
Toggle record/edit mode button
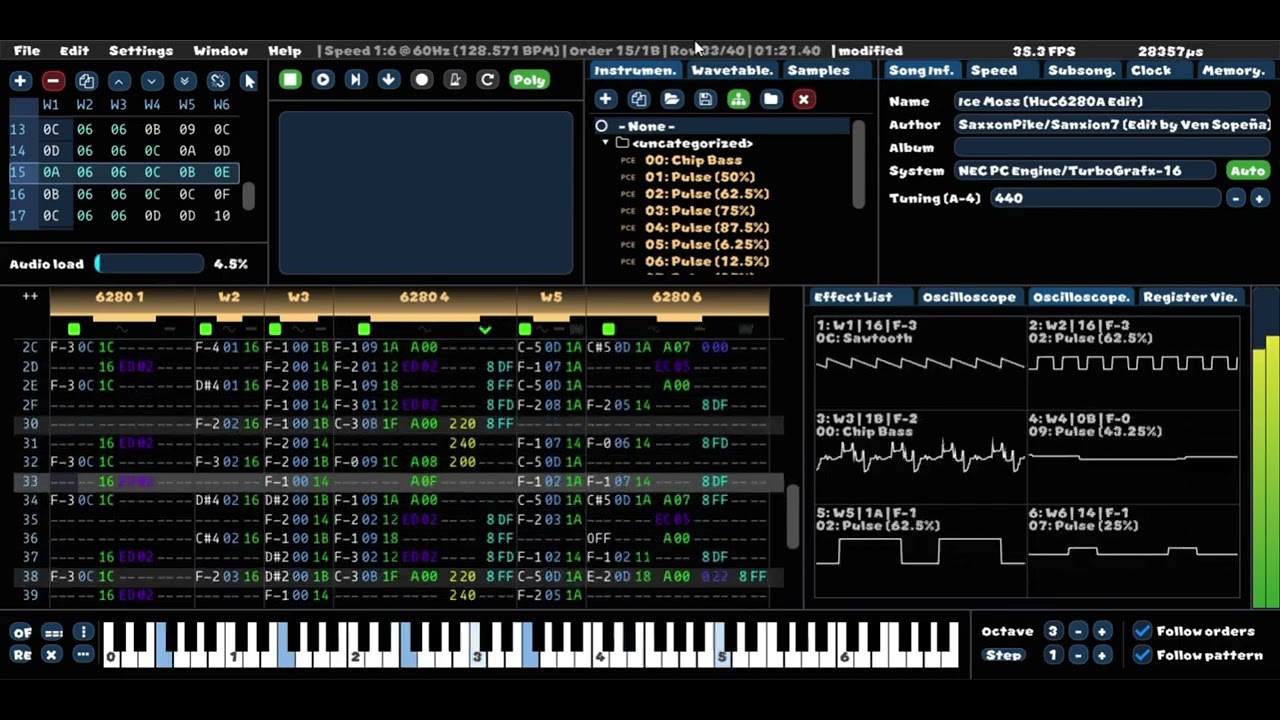(x=422, y=79)
